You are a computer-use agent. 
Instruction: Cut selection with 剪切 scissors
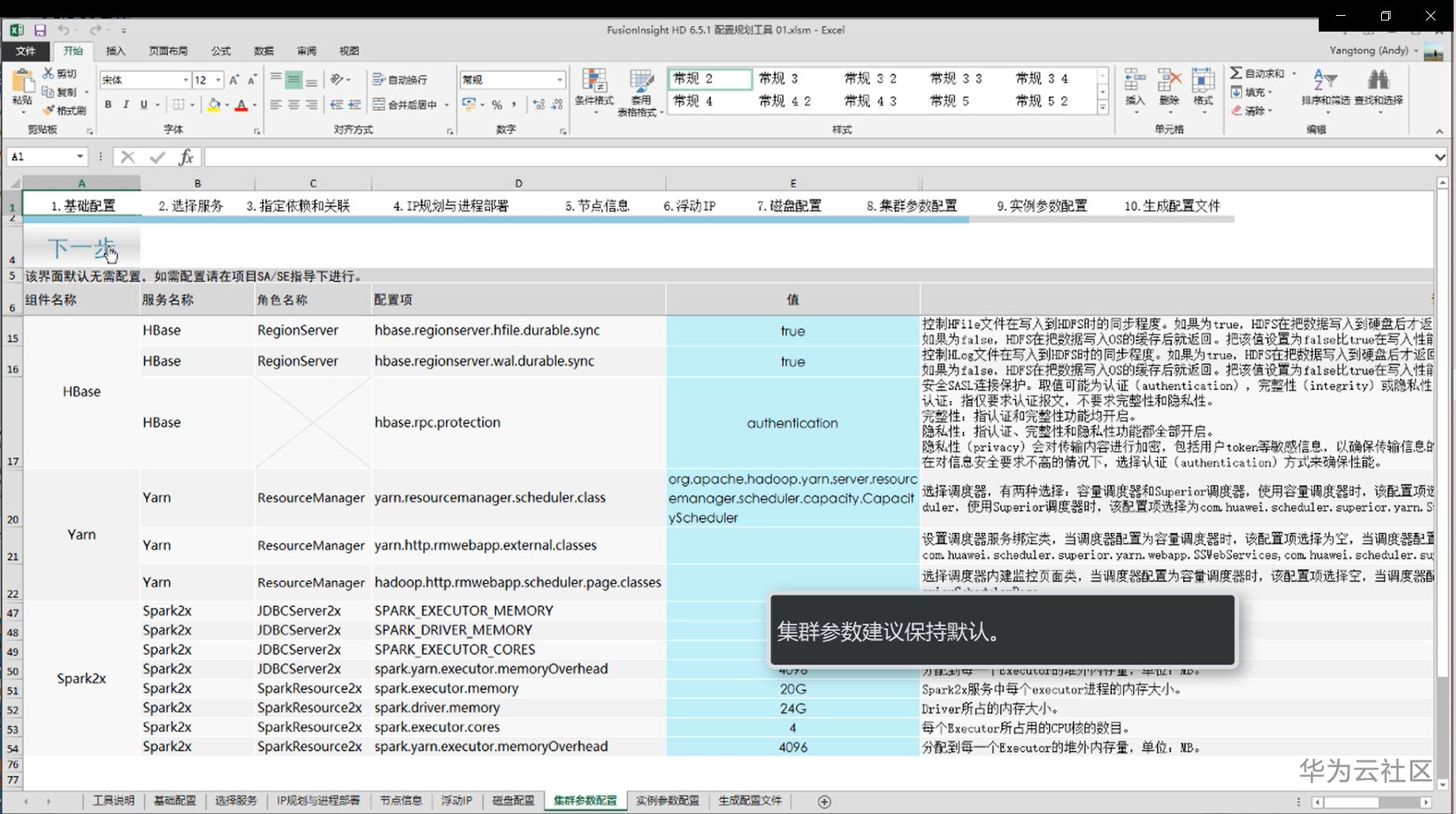coord(60,73)
